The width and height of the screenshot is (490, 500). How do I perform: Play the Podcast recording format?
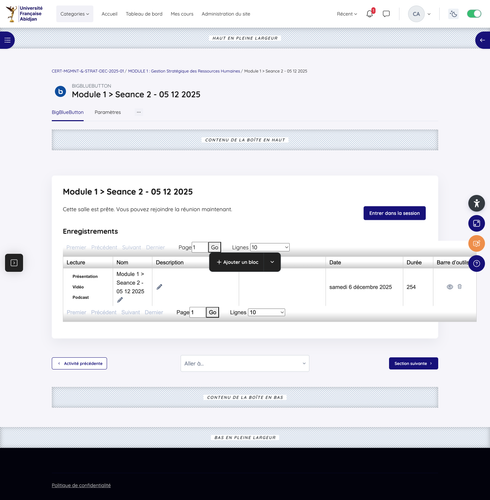(x=81, y=297)
